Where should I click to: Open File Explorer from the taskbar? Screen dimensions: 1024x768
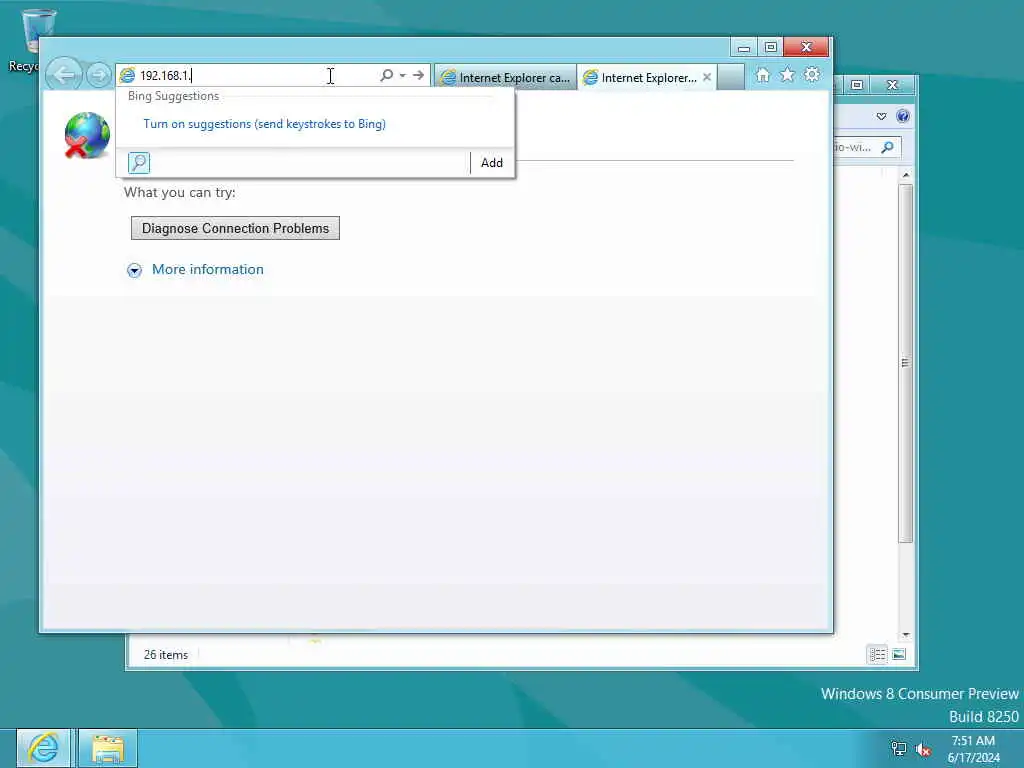click(x=108, y=748)
